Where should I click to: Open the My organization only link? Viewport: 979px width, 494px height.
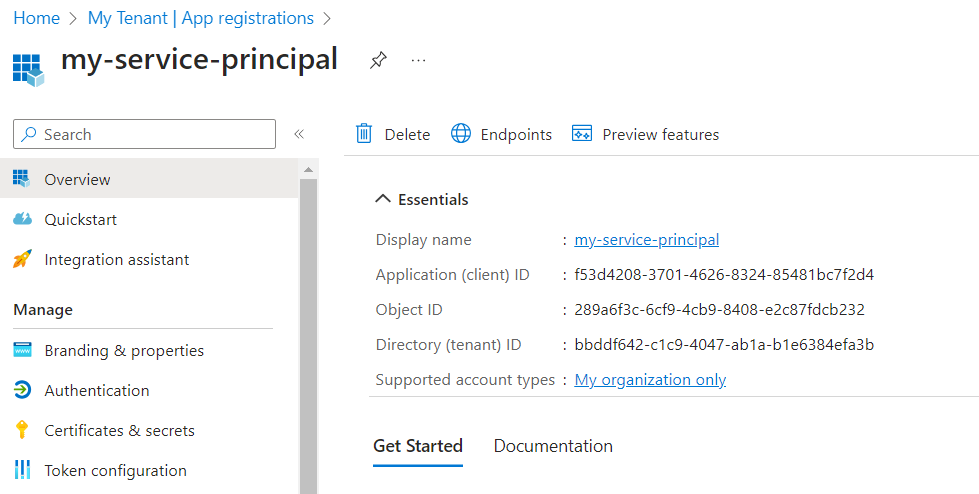[650, 380]
